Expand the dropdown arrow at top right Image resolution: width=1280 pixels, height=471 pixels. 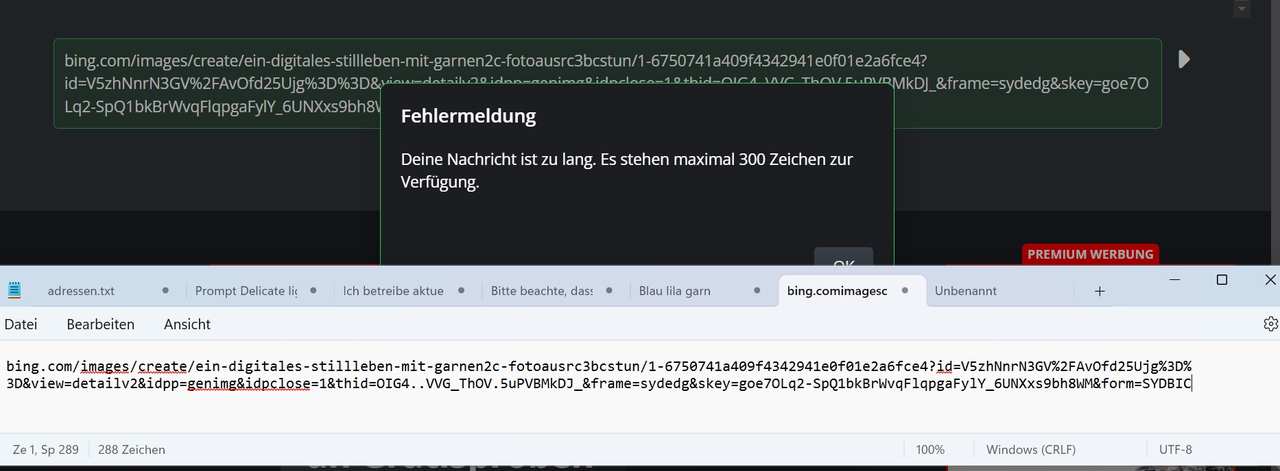1242,9
